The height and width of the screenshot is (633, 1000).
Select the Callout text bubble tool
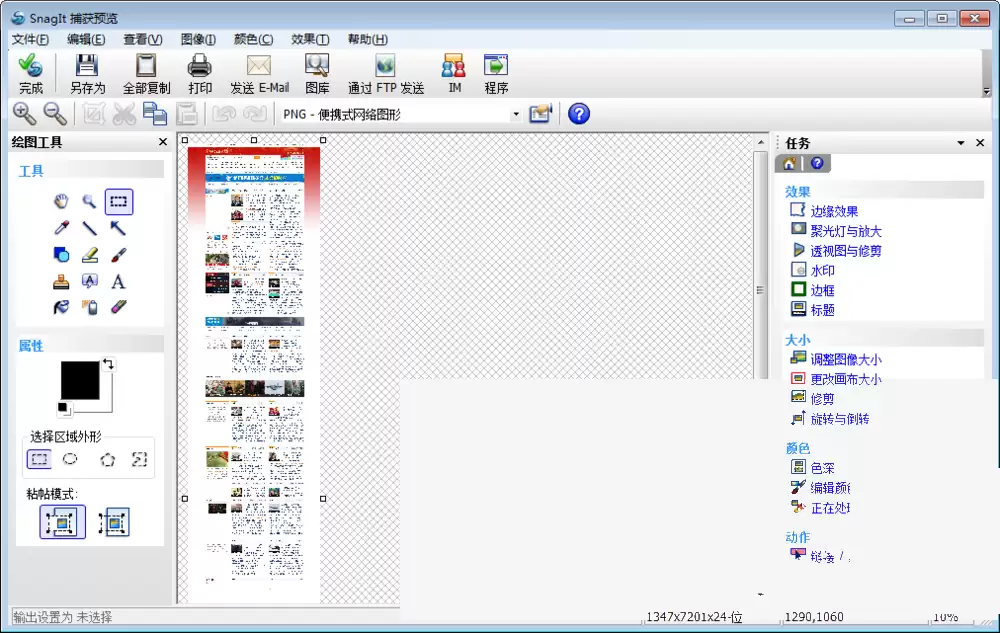coord(90,281)
